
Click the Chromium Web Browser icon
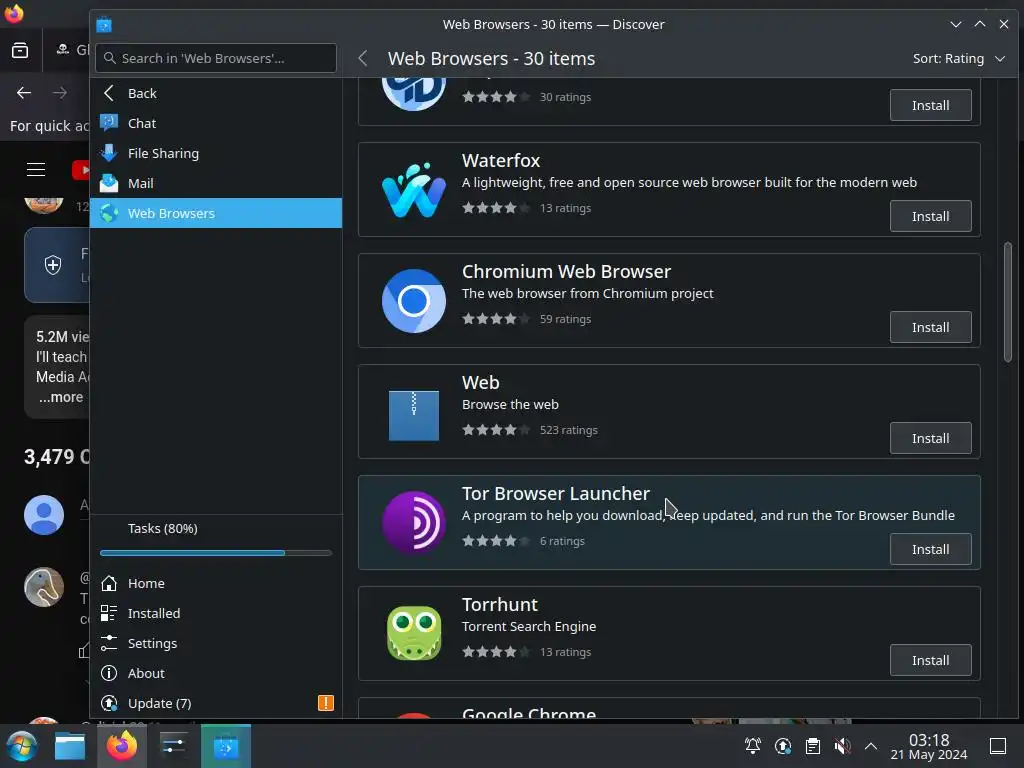point(414,301)
